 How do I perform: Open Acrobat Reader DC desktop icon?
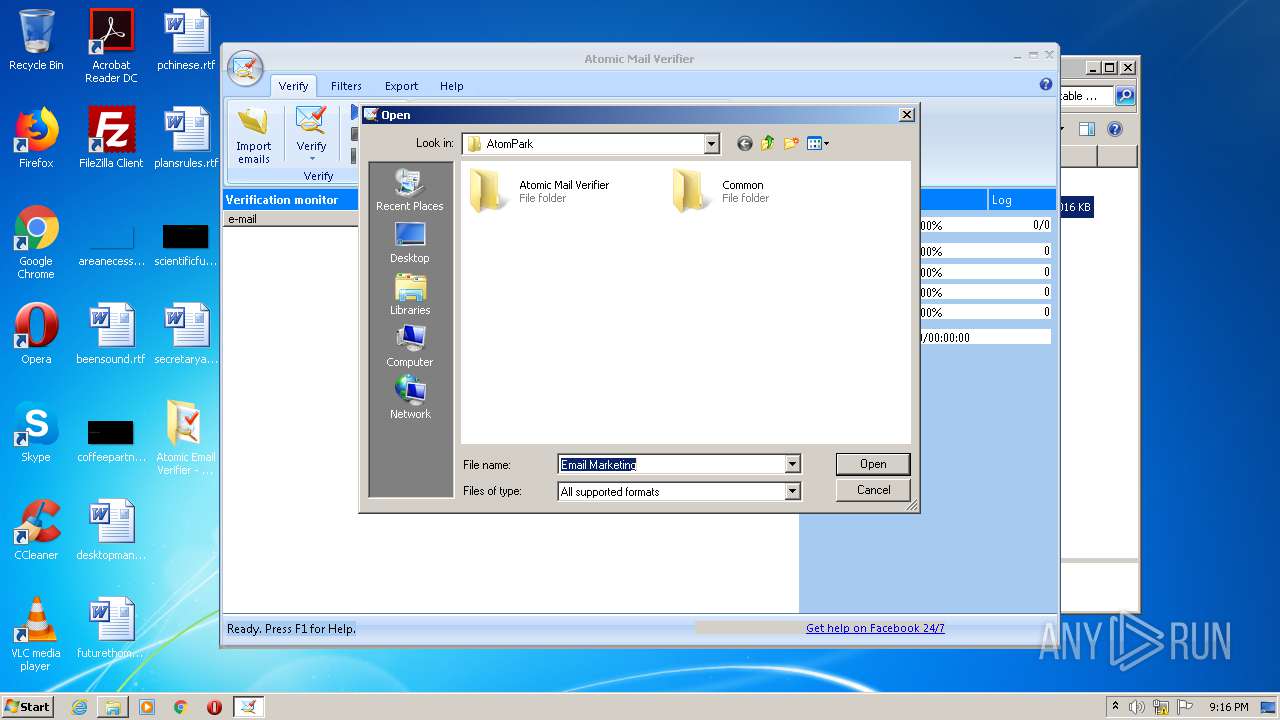click(x=111, y=46)
